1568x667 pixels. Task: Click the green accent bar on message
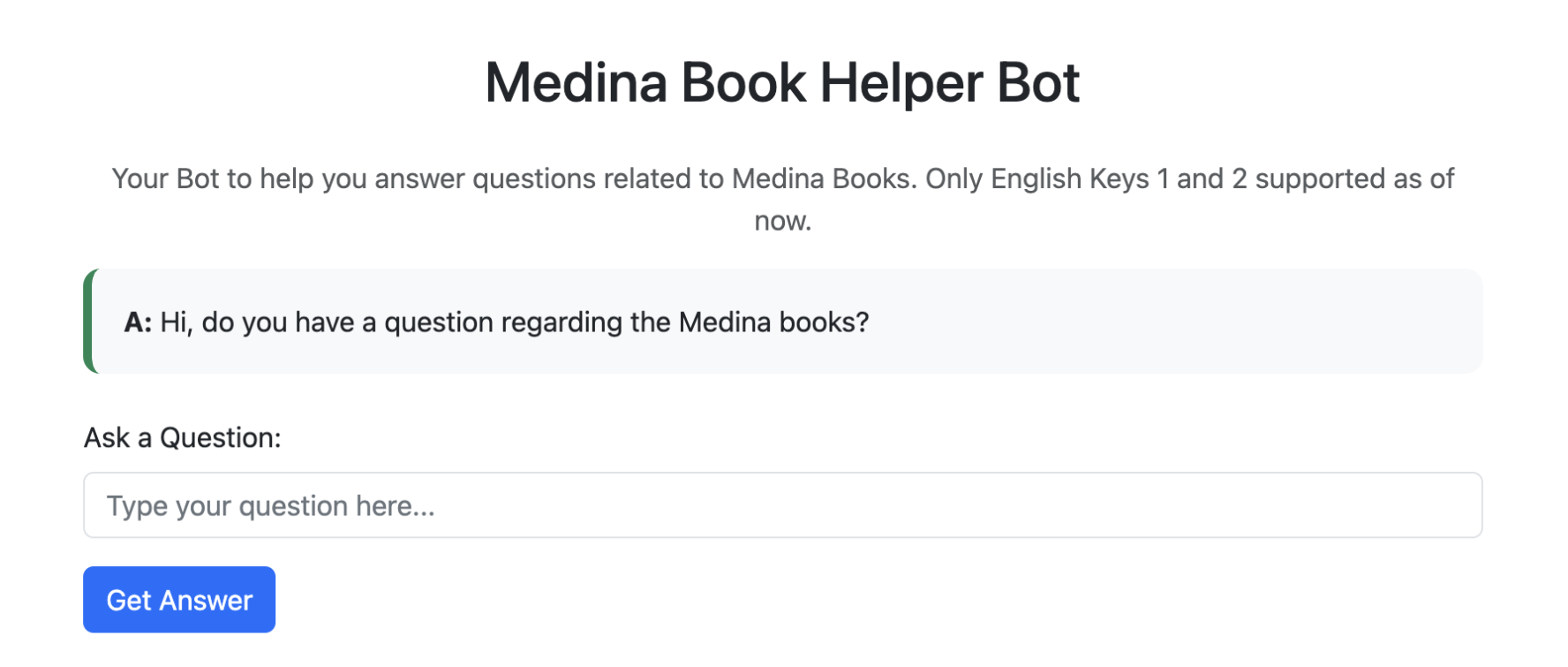[89, 322]
